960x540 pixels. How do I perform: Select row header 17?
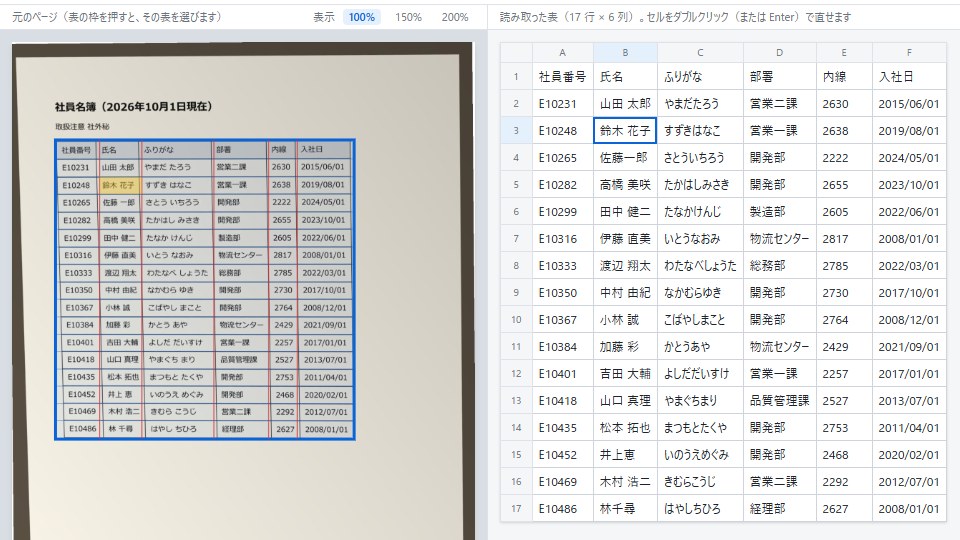(x=516, y=508)
